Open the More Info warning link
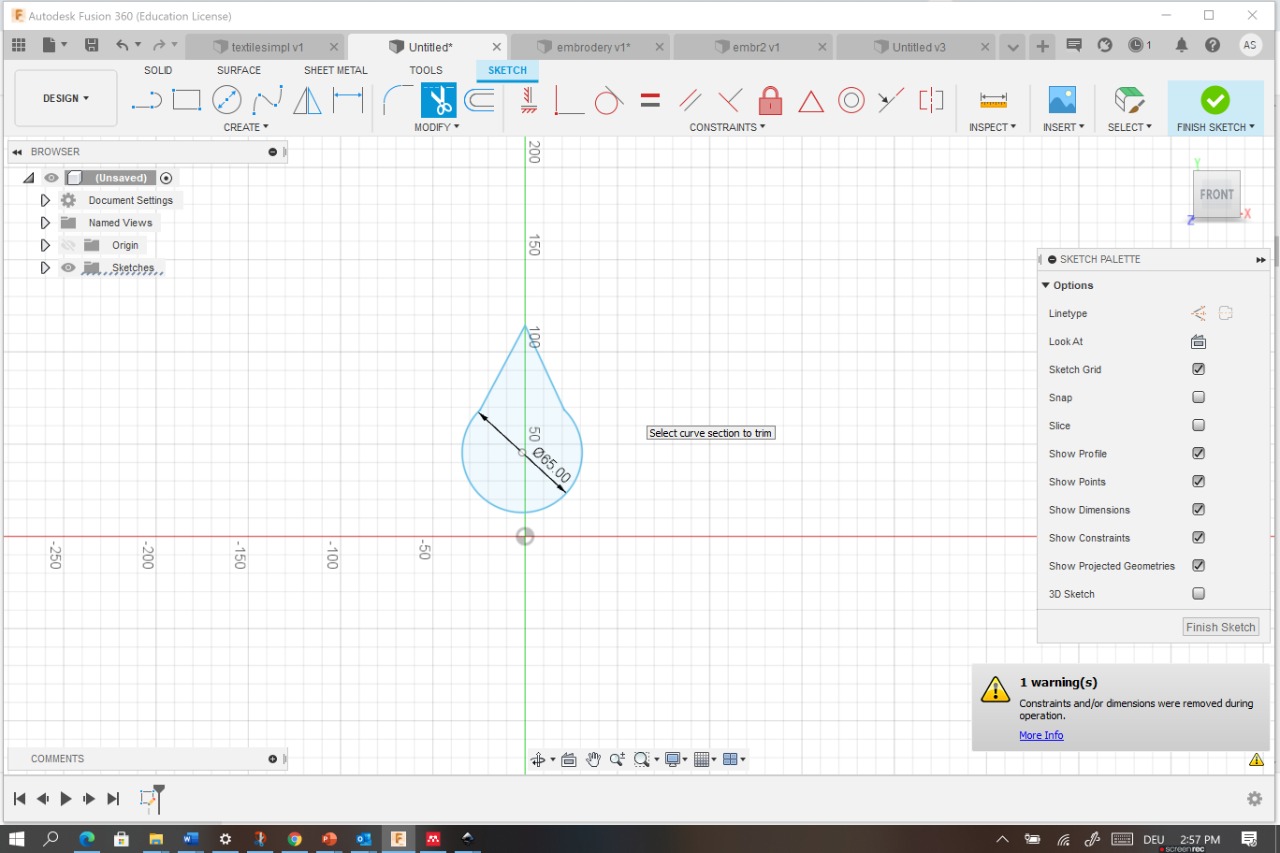 pos(1041,735)
